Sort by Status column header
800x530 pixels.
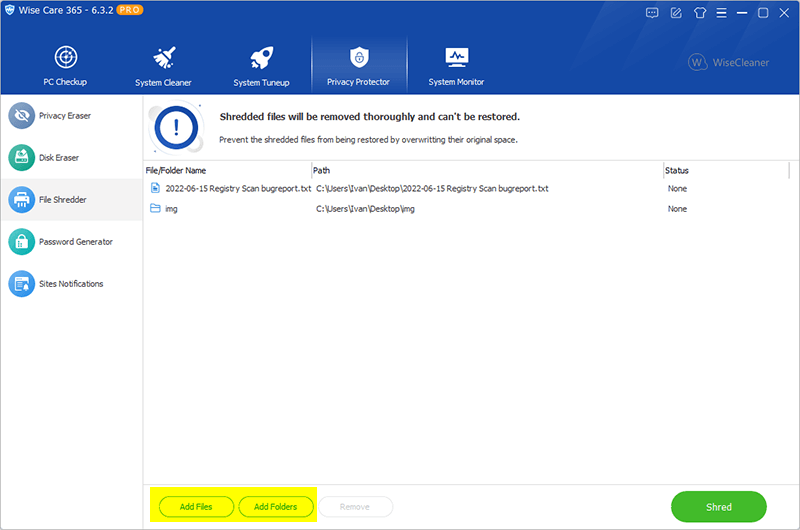(677, 170)
